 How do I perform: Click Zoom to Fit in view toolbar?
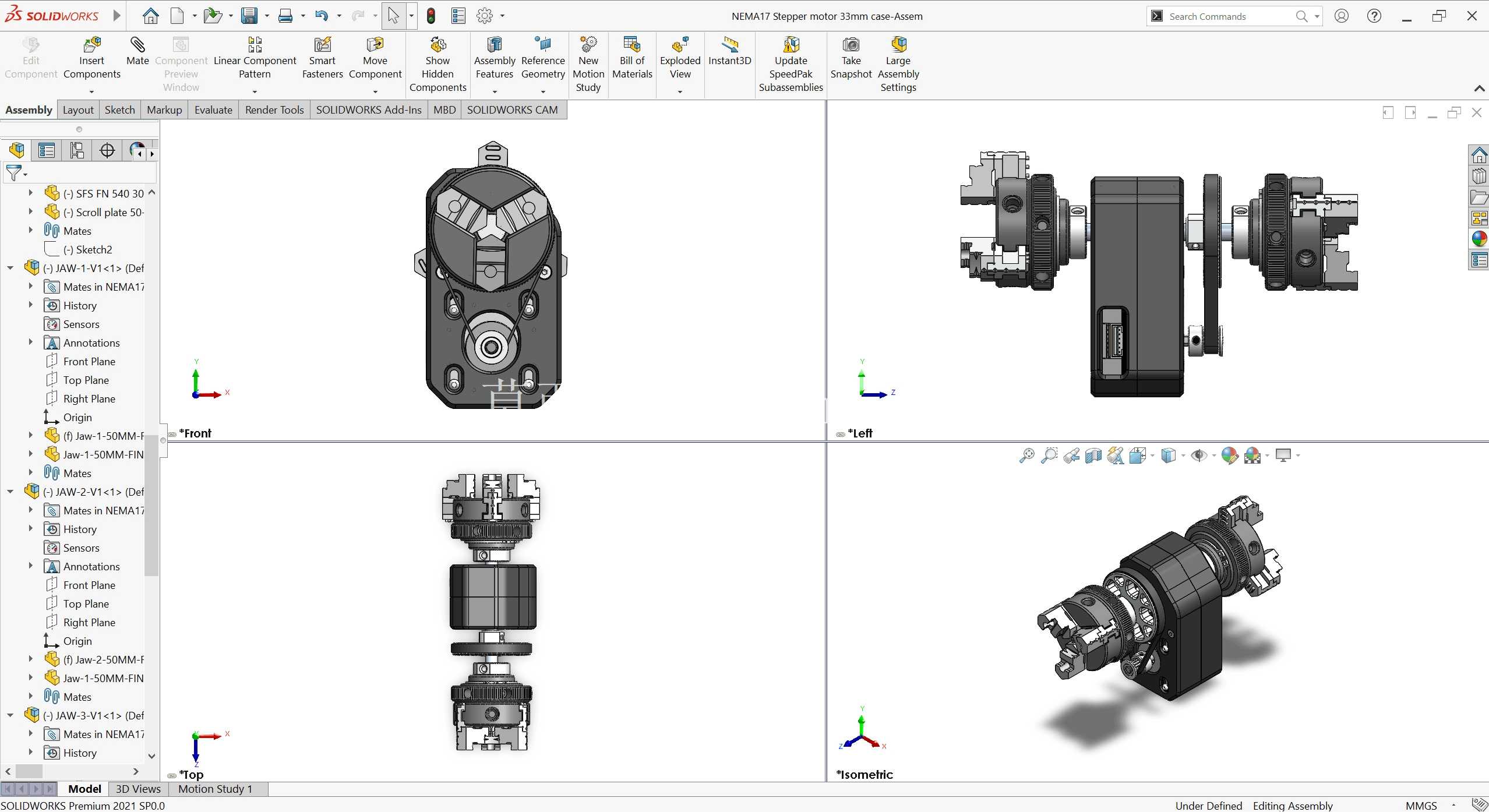click(x=1026, y=456)
